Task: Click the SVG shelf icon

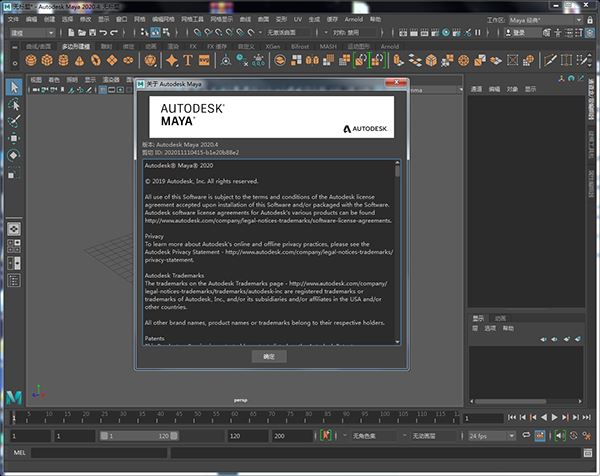Action: point(204,61)
